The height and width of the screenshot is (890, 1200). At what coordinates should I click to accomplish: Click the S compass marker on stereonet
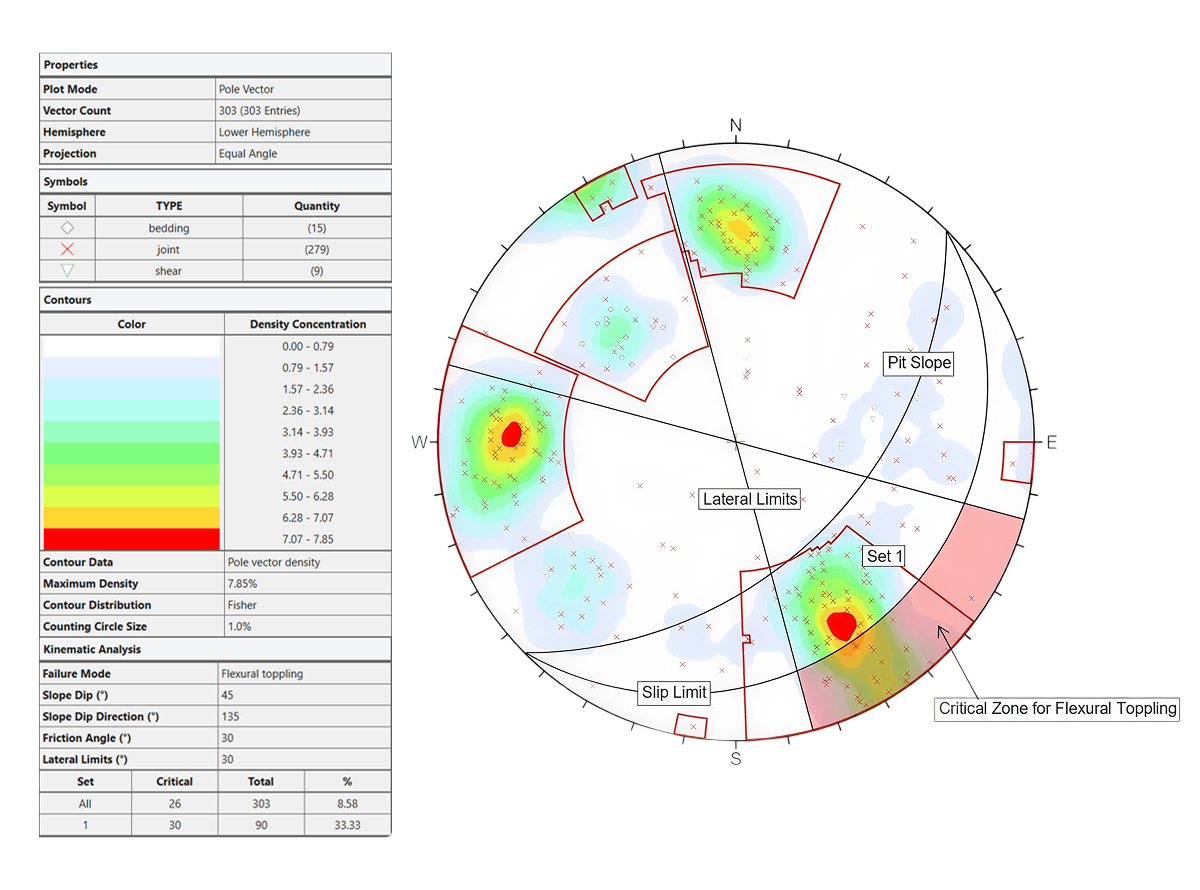[736, 759]
